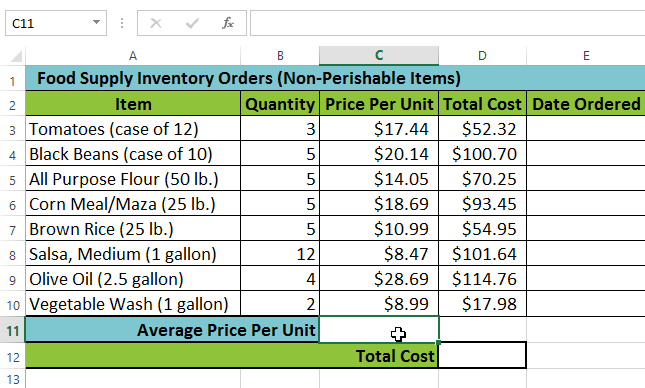645x388 pixels.
Task: Select row 11 header
Action: click(12, 329)
